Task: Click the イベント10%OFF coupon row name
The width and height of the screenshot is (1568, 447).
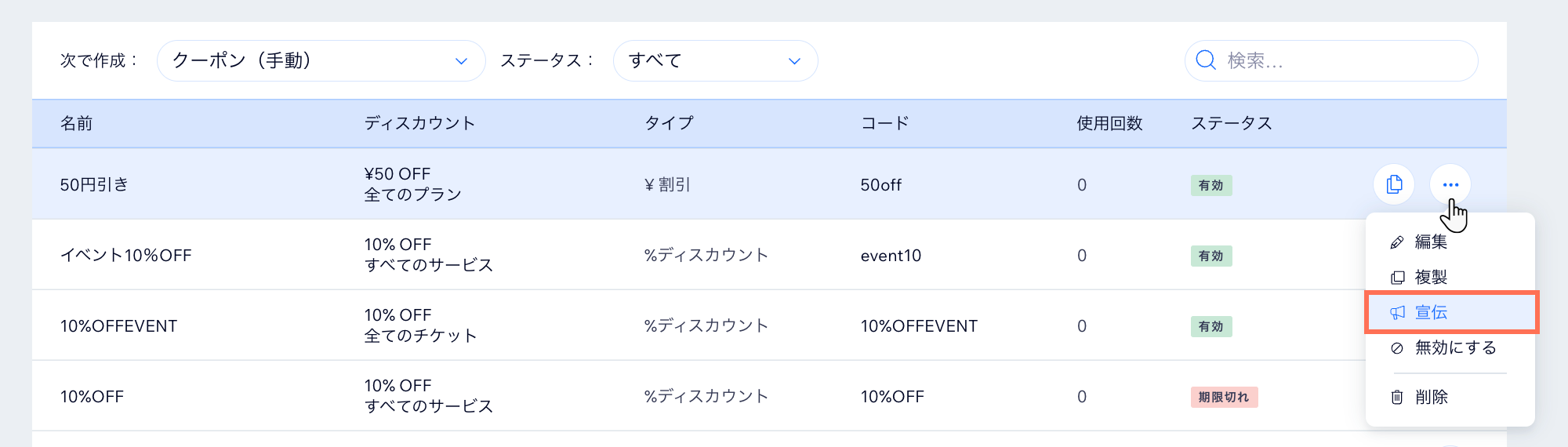Action: pyautogui.click(x=126, y=256)
